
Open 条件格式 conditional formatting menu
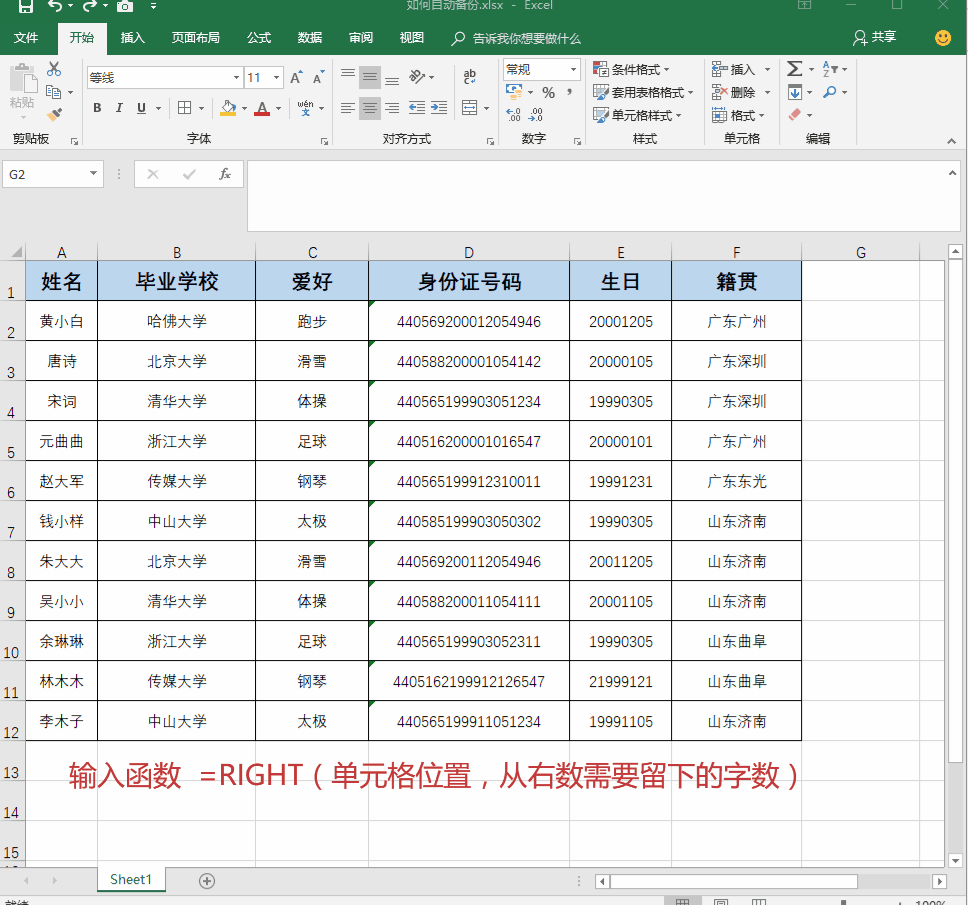[631, 69]
